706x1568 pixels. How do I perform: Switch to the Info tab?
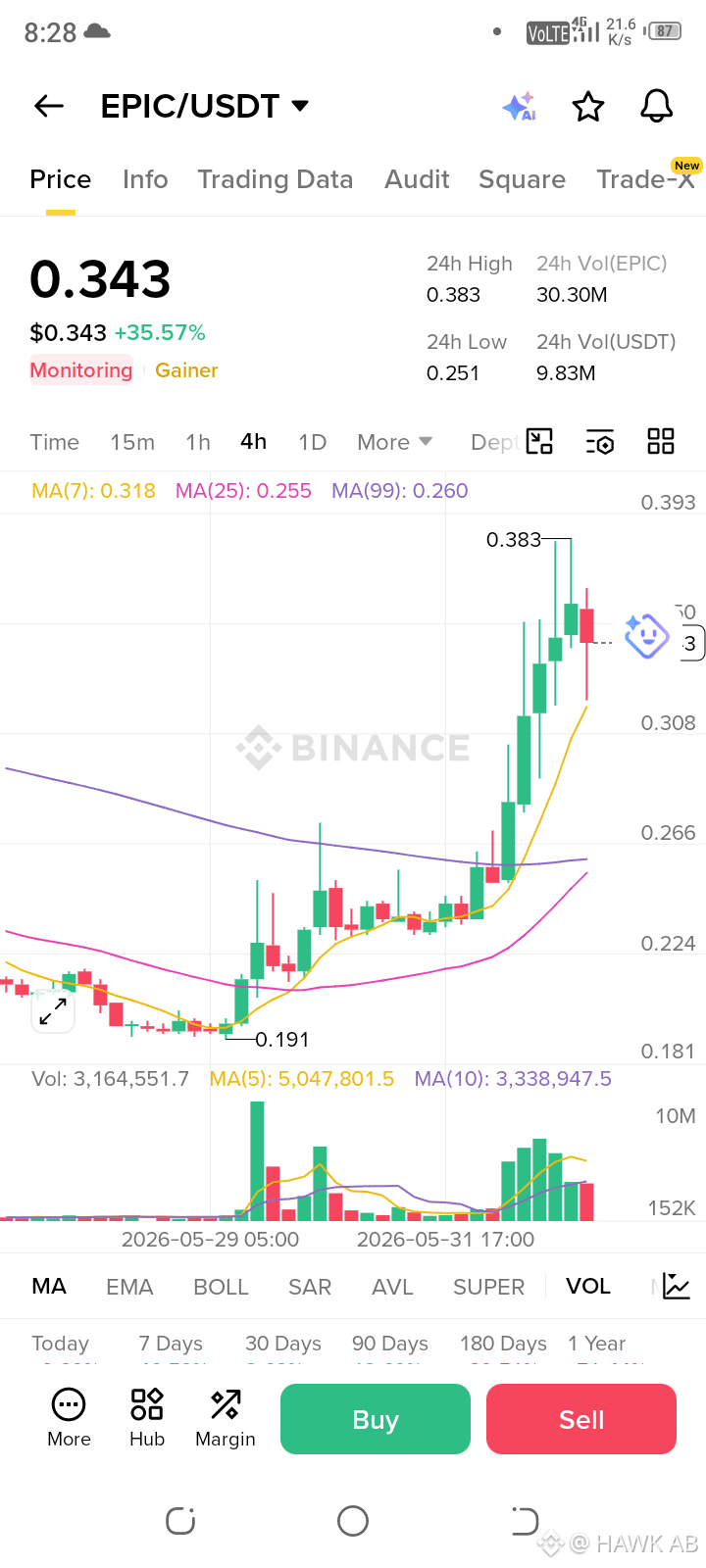click(145, 179)
